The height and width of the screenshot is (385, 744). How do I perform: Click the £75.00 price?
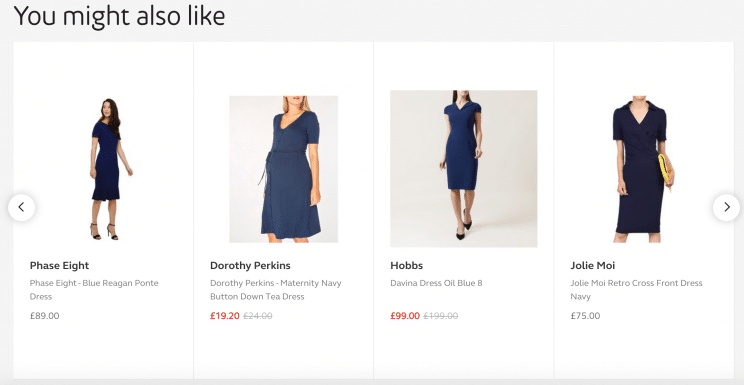tap(586, 316)
